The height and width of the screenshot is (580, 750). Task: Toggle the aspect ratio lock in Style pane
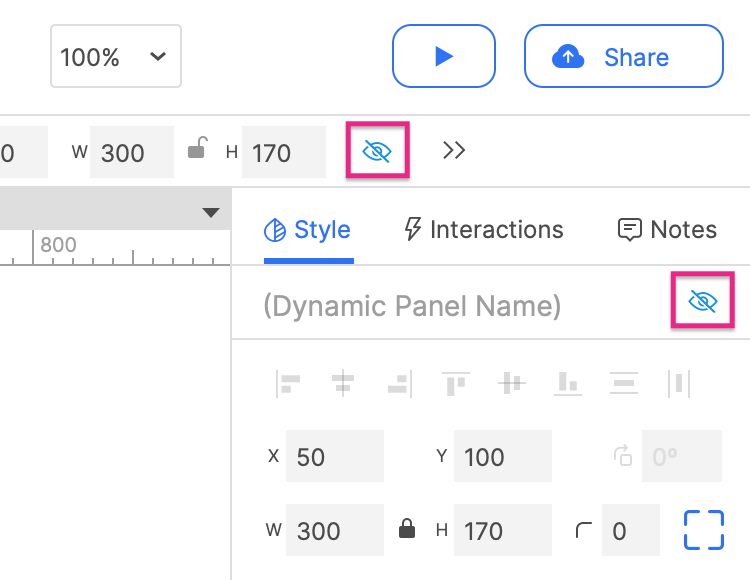pyautogui.click(x=407, y=529)
